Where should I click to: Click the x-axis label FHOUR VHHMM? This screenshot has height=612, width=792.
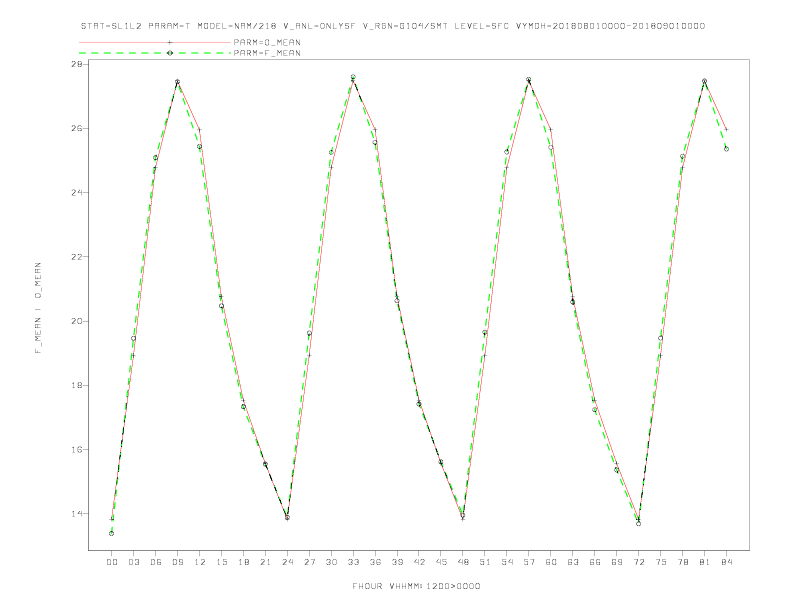(x=416, y=586)
